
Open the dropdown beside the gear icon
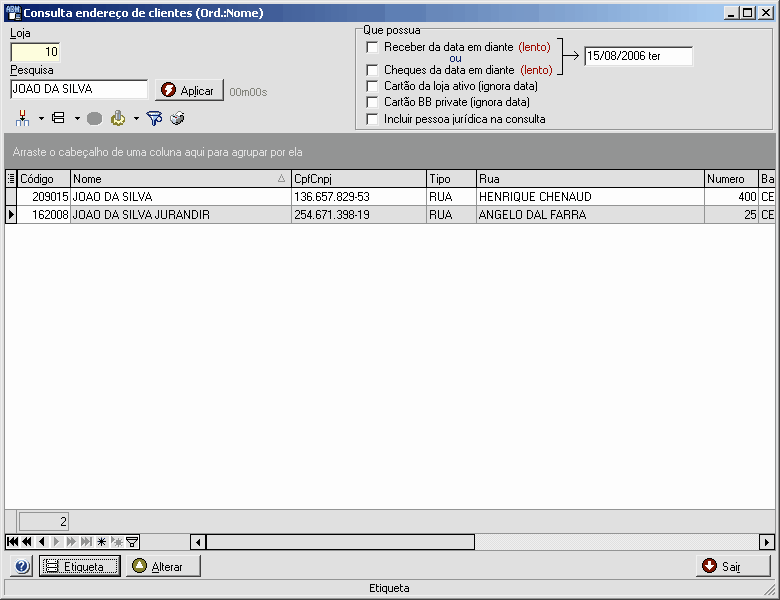coord(136,118)
